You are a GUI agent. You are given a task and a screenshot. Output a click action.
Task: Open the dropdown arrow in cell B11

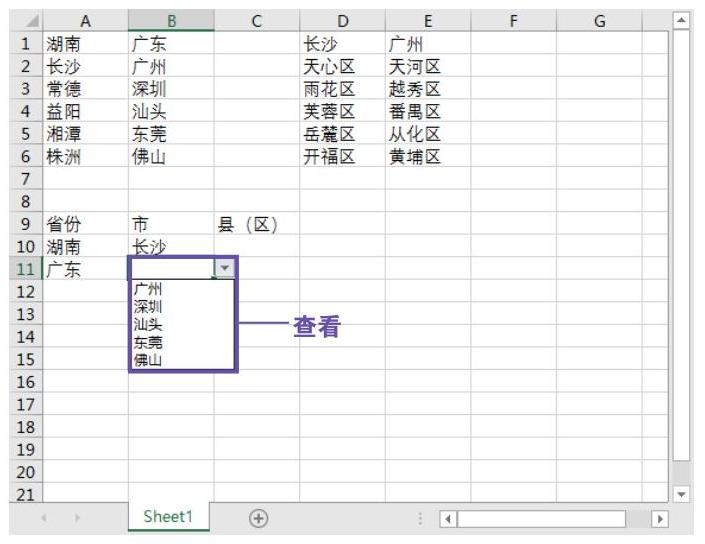pyautogui.click(x=224, y=268)
